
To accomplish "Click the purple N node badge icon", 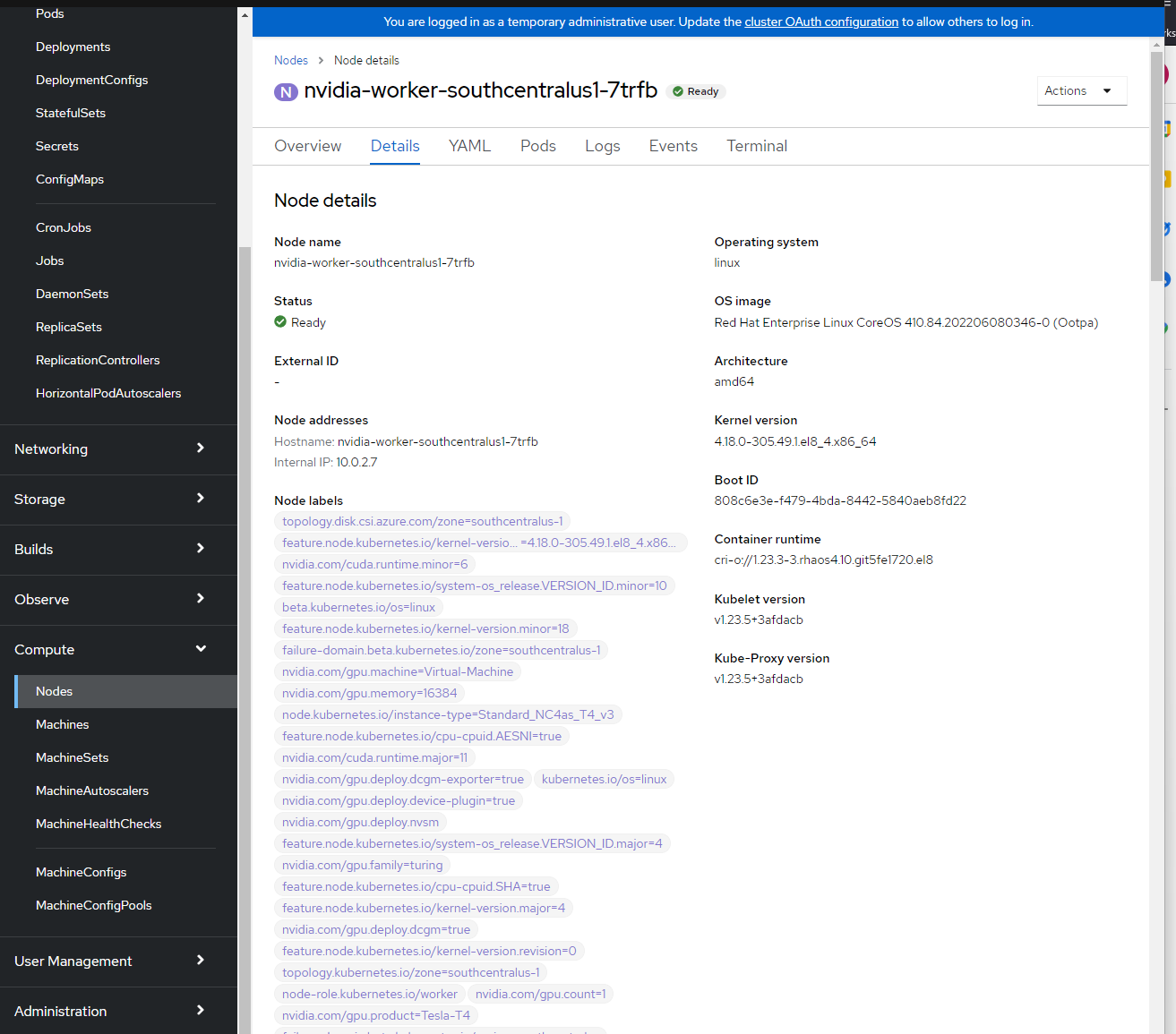I will (x=286, y=92).
